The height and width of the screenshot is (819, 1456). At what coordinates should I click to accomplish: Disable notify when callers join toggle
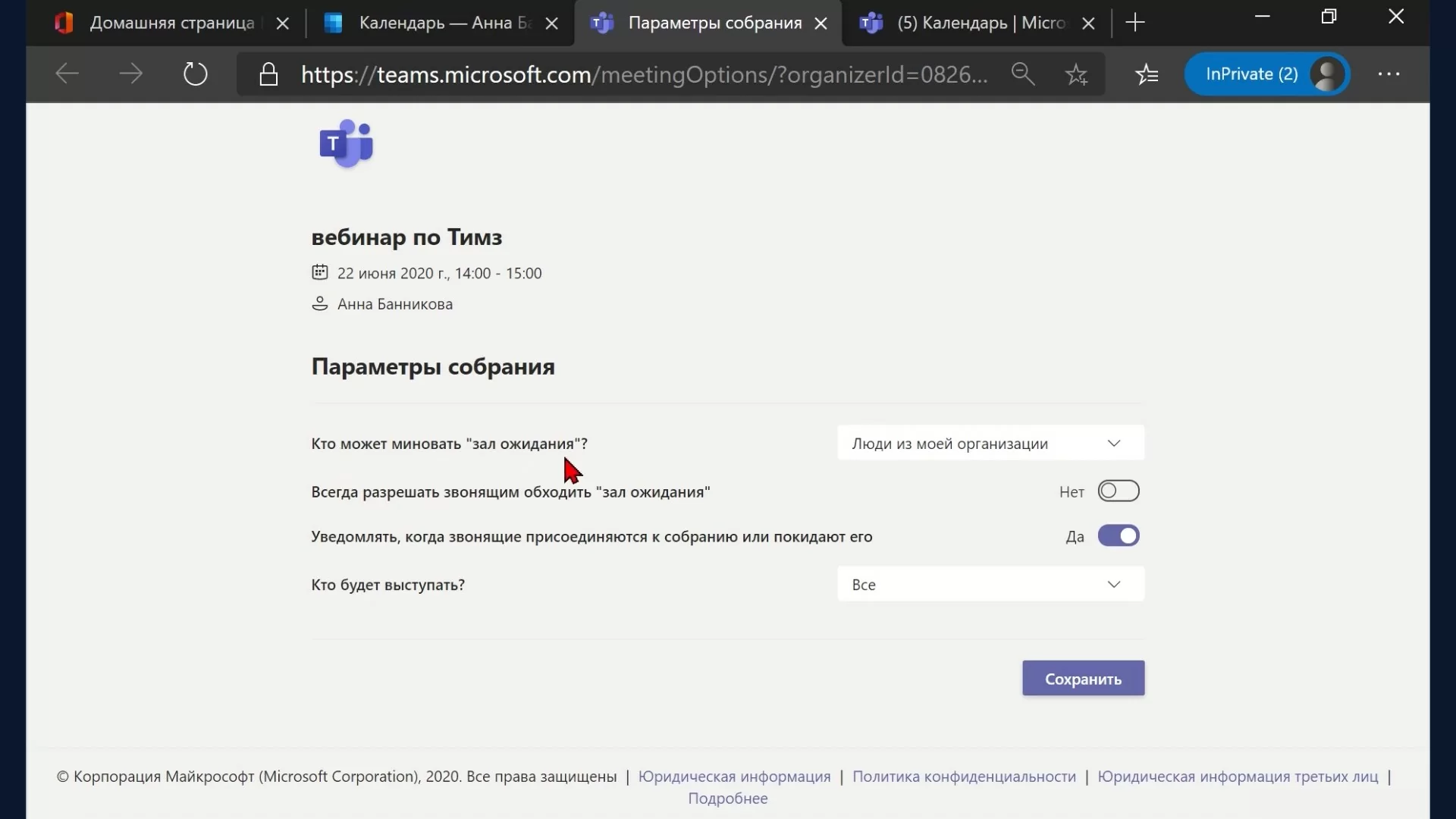pos(1119,535)
